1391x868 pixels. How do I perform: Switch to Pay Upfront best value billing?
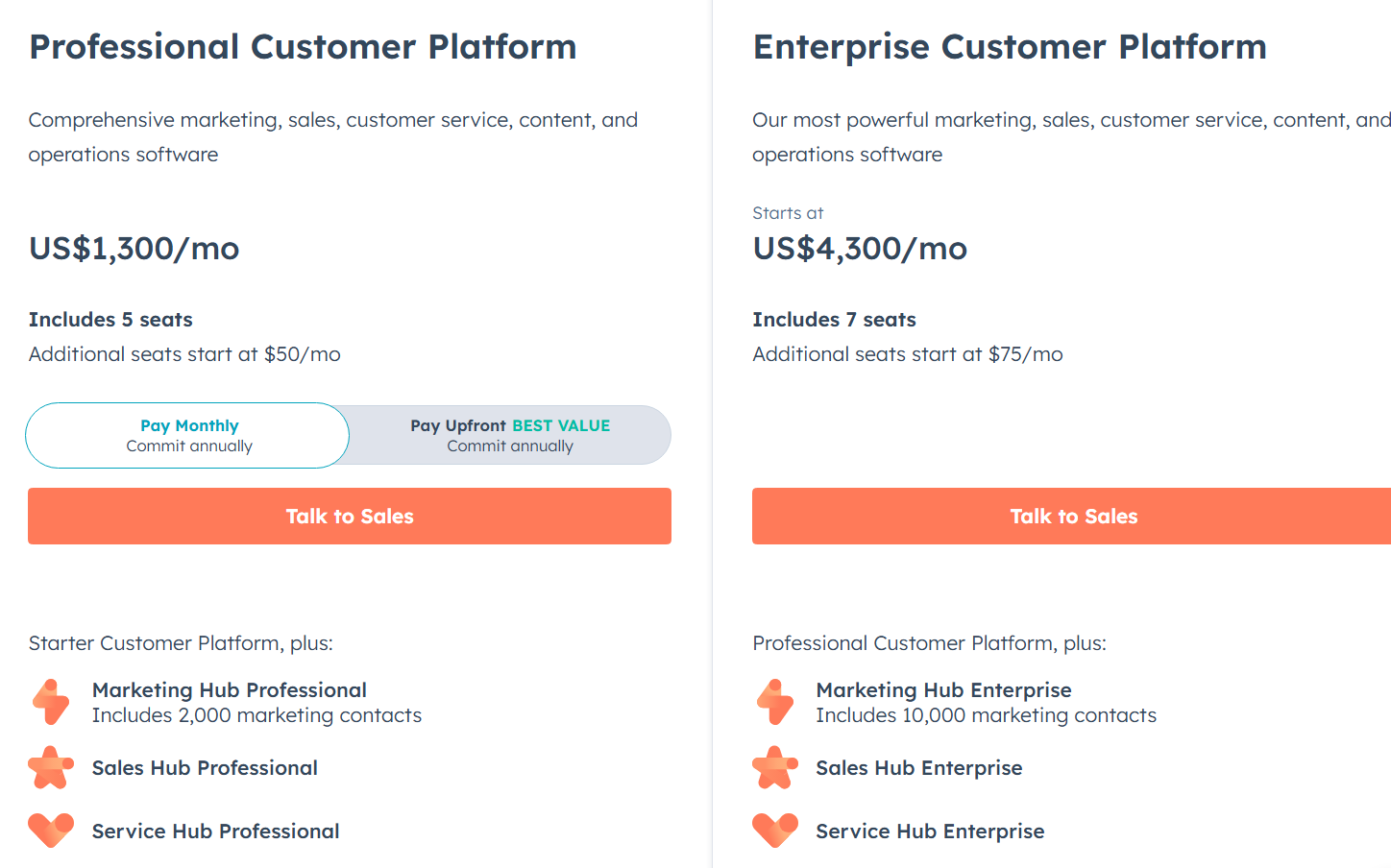point(510,435)
